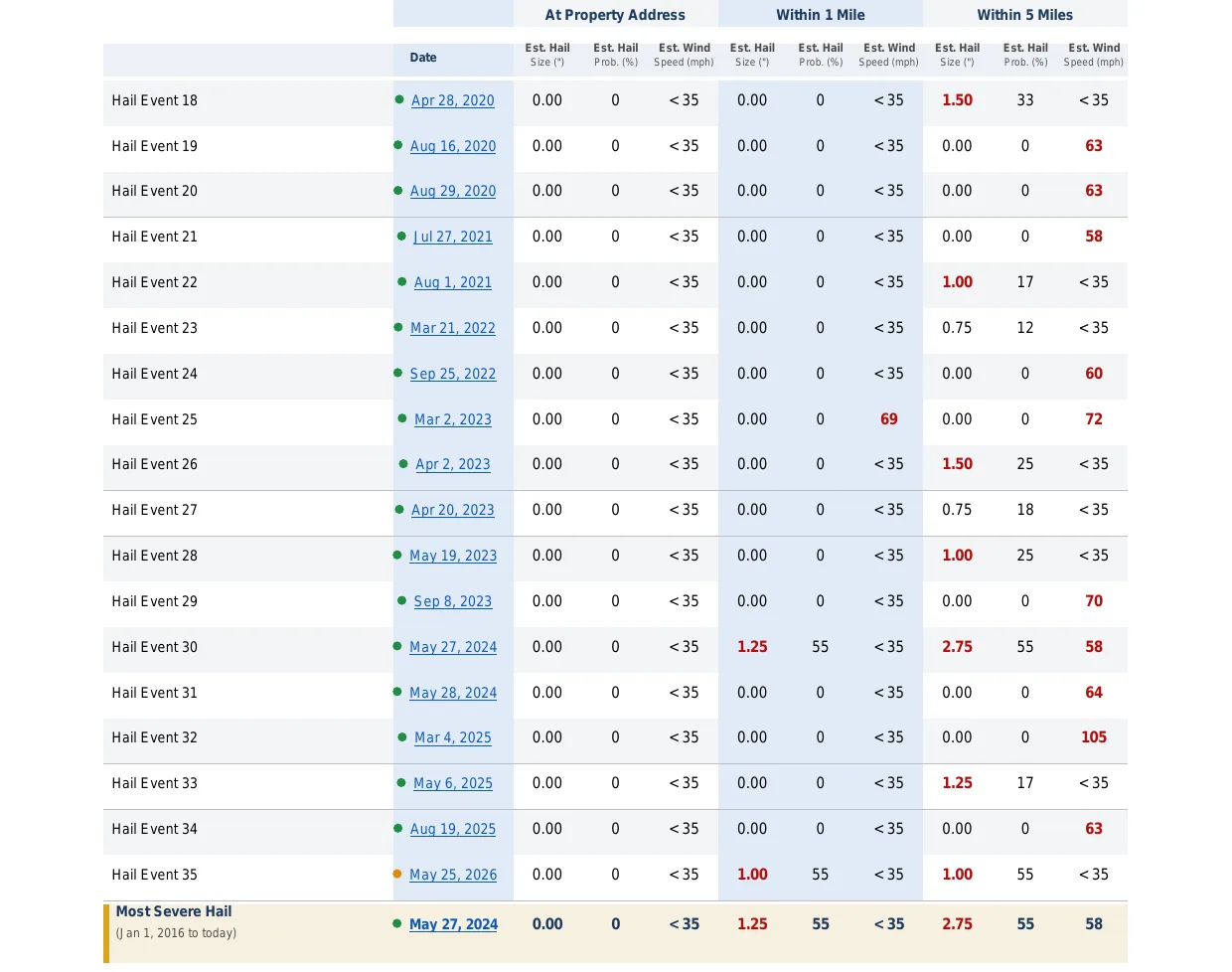Click the "Date" column header
The width and height of the screenshot is (1232, 972).
click(423, 58)
